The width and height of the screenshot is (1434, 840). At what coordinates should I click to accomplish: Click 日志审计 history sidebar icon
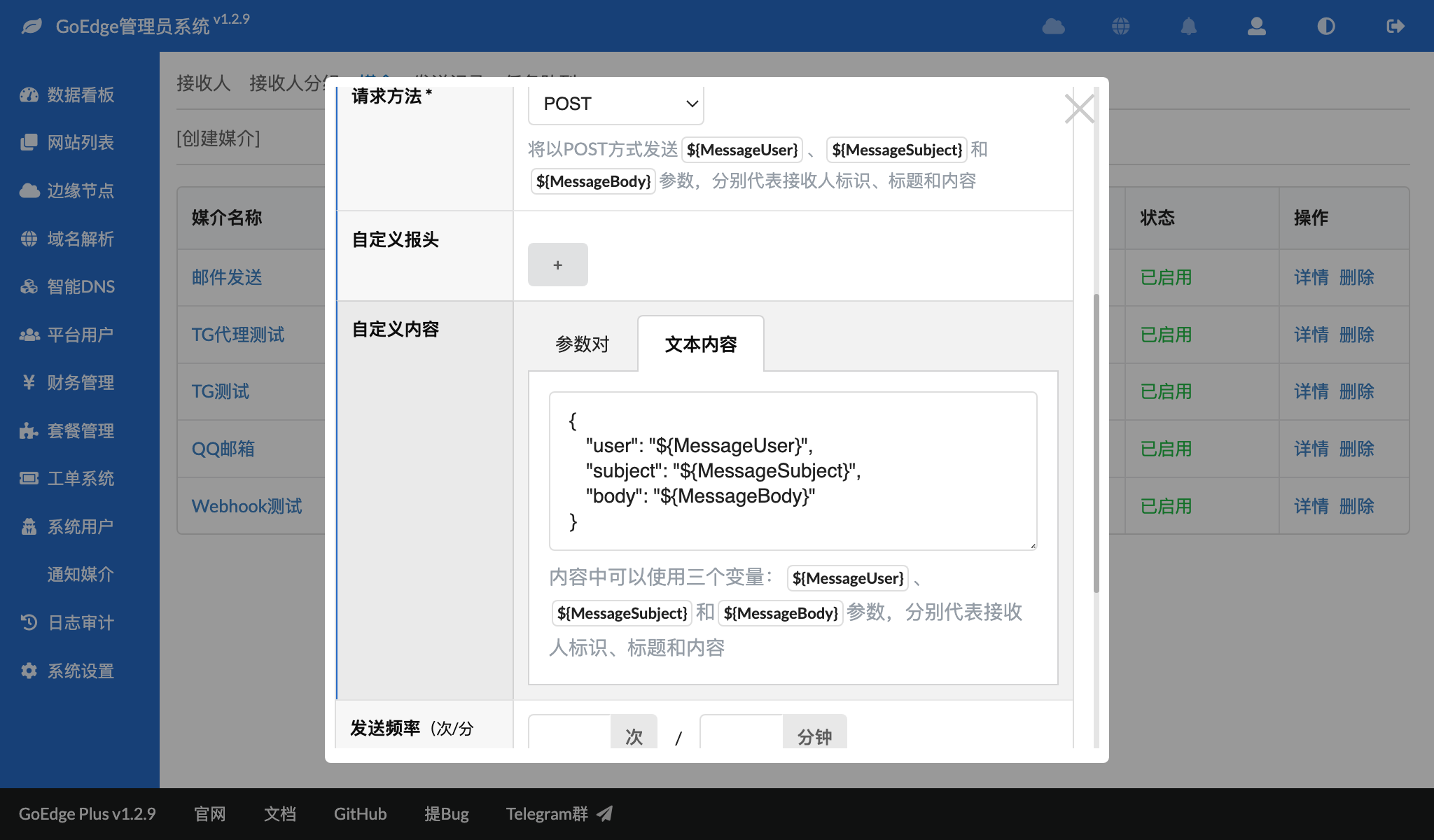pos(29,623)
